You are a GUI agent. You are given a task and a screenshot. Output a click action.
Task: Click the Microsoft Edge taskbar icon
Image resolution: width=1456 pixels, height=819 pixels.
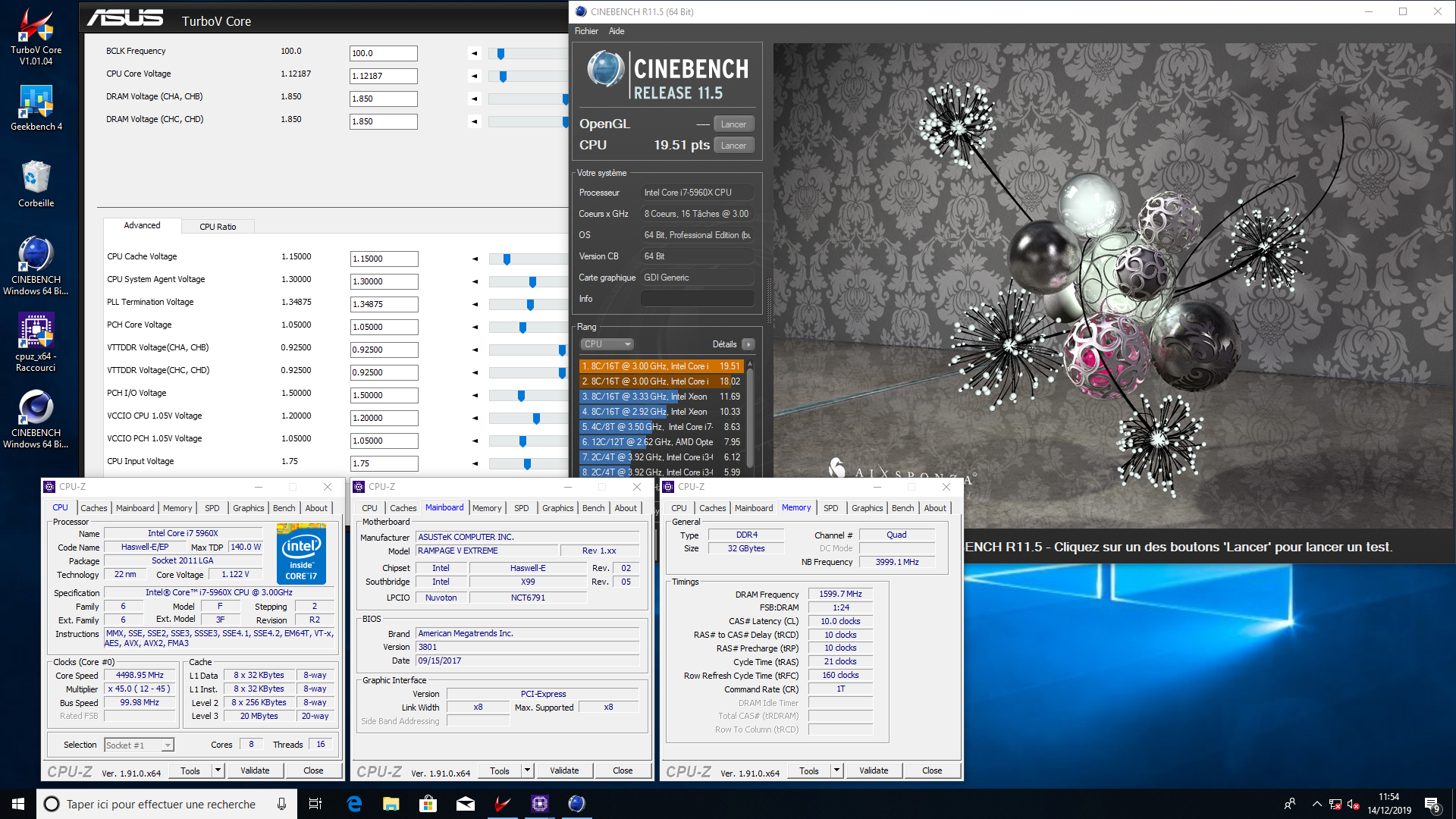[x=354, y=804]
